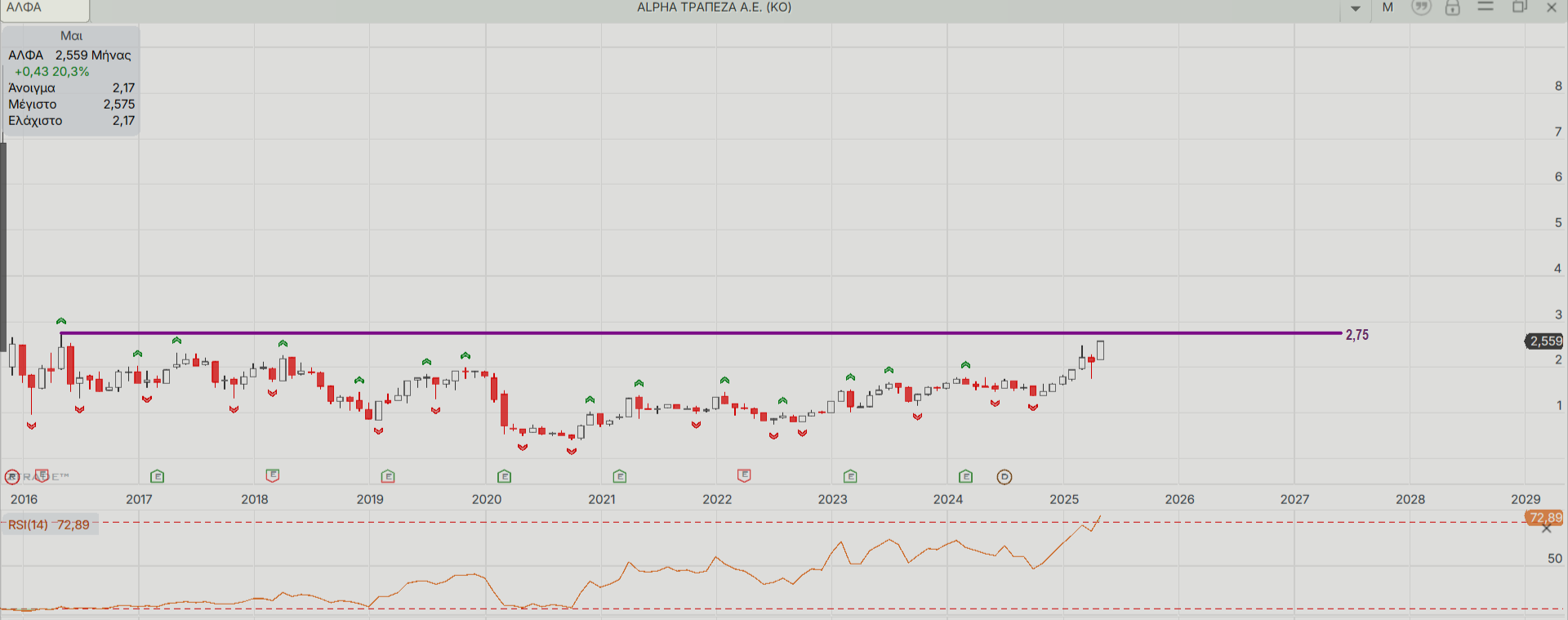
Task: Click the green up-fractal arrow in early 2024
Action: point(965,364)
